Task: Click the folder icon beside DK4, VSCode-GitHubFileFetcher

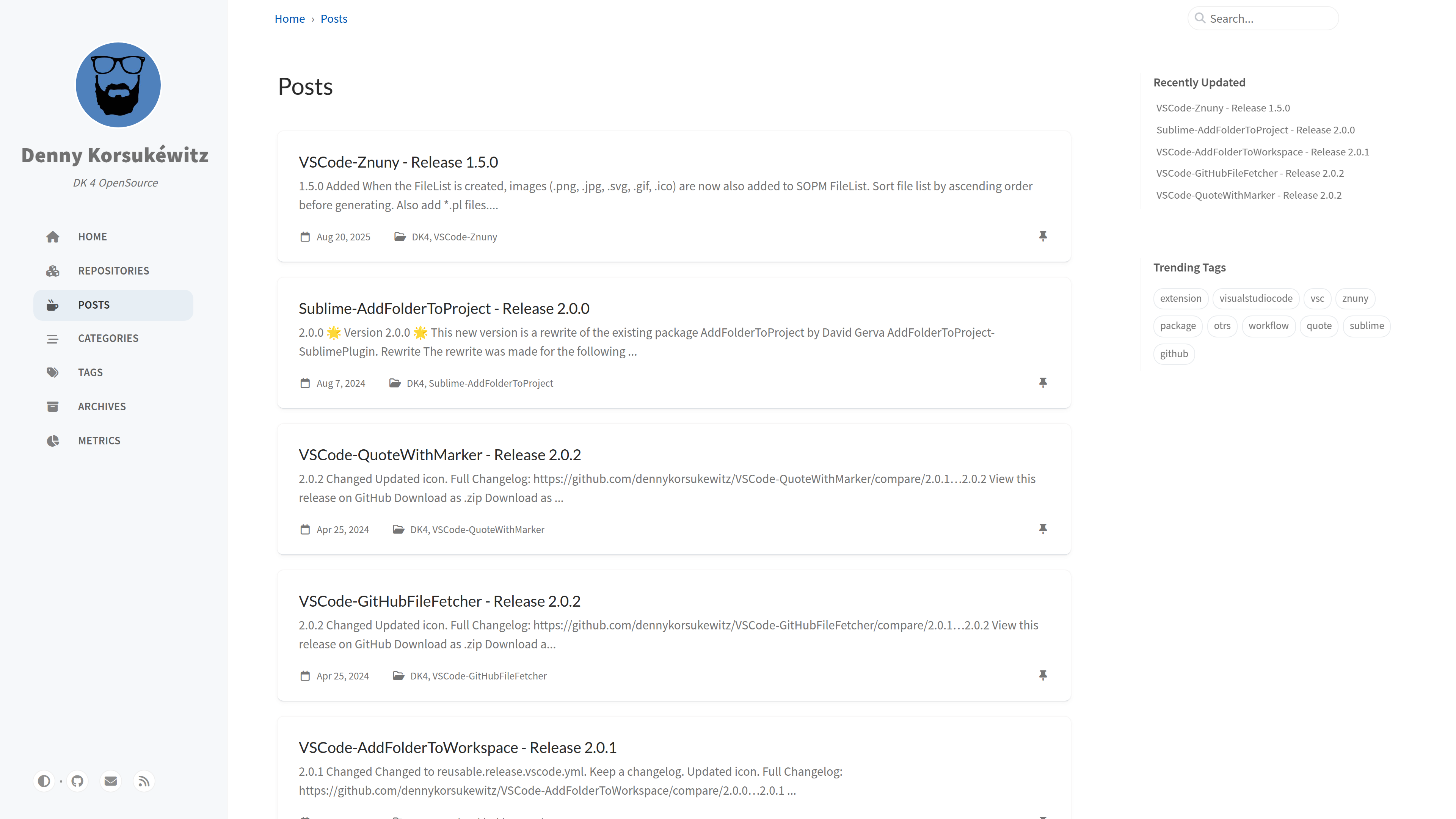Action: pos(399,676)
